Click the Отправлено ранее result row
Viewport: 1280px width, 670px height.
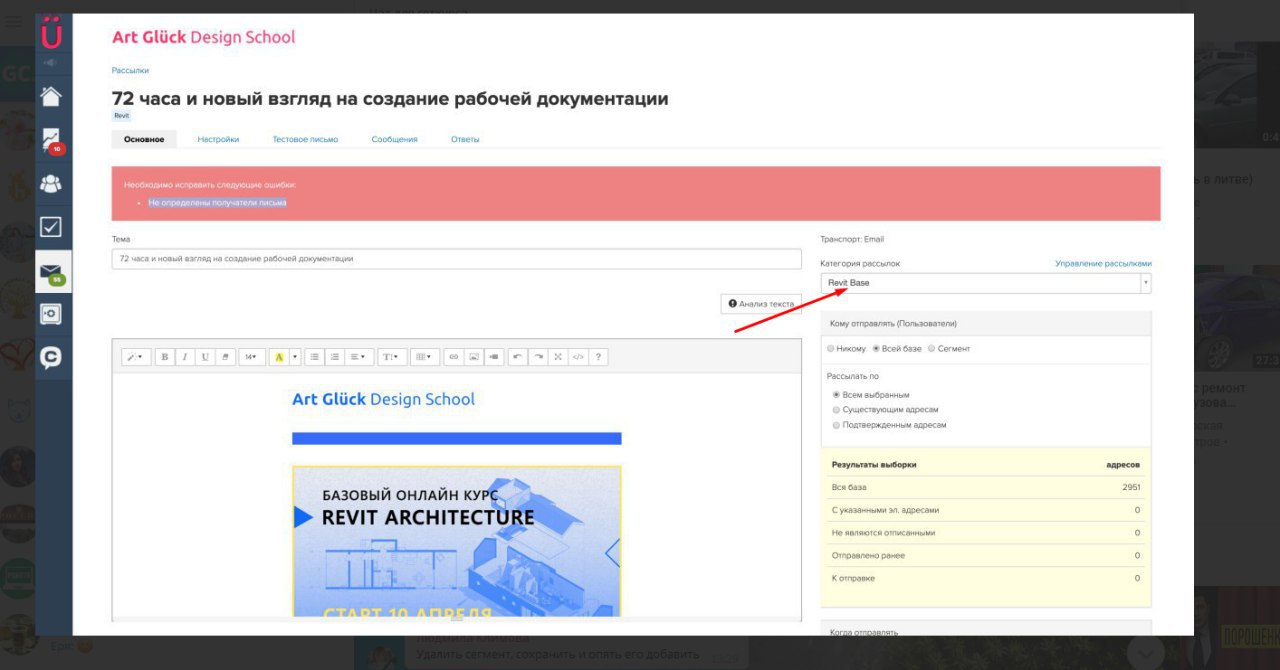point(986,556)
